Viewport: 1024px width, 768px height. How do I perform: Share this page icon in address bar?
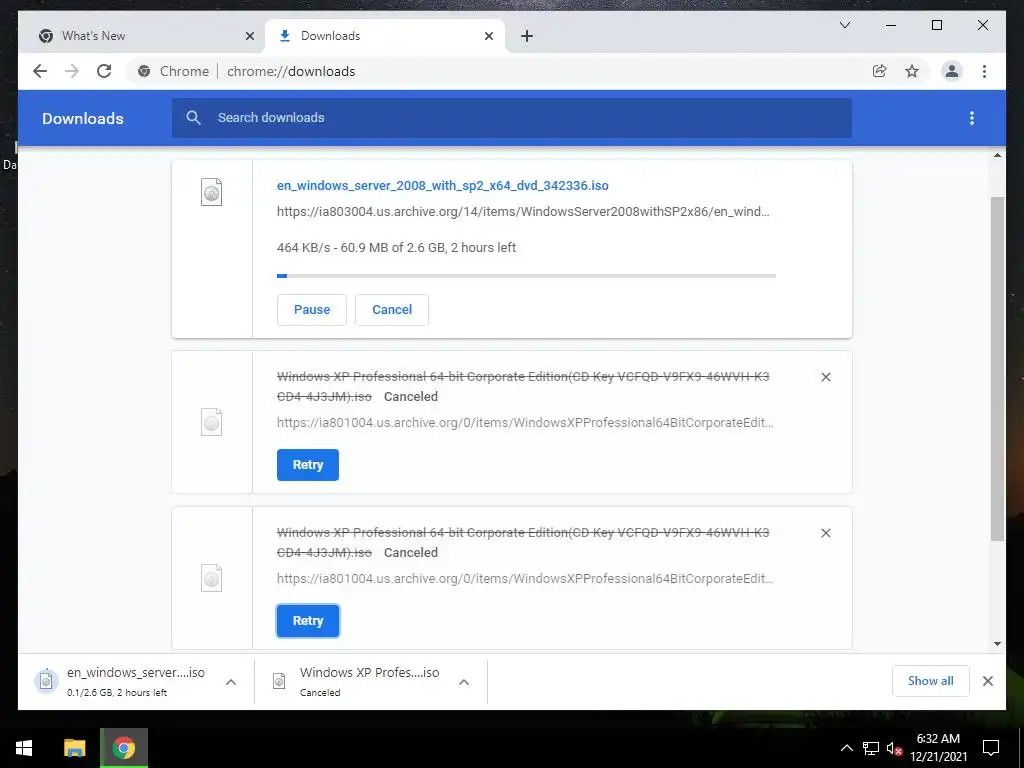click(880, 71)
